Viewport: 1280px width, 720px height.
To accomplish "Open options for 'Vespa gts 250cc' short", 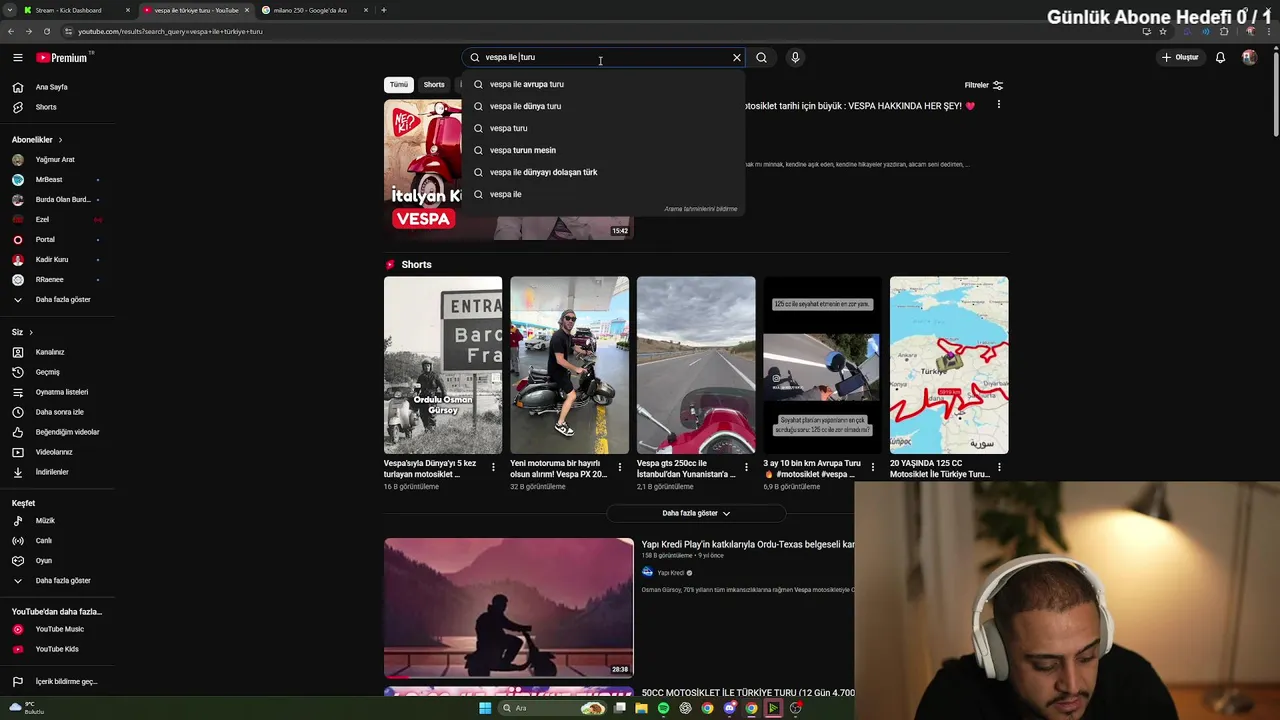I will (x=746, y=467).
